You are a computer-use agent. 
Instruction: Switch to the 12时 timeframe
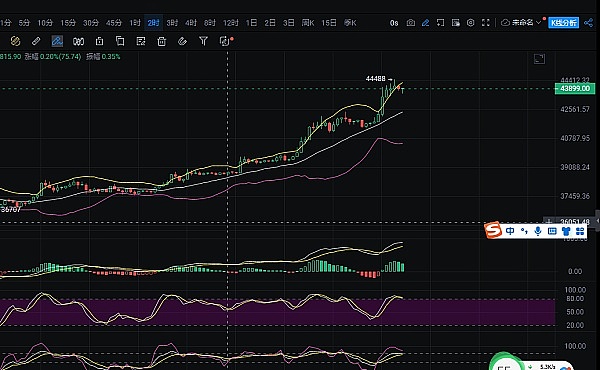(231, 23)
